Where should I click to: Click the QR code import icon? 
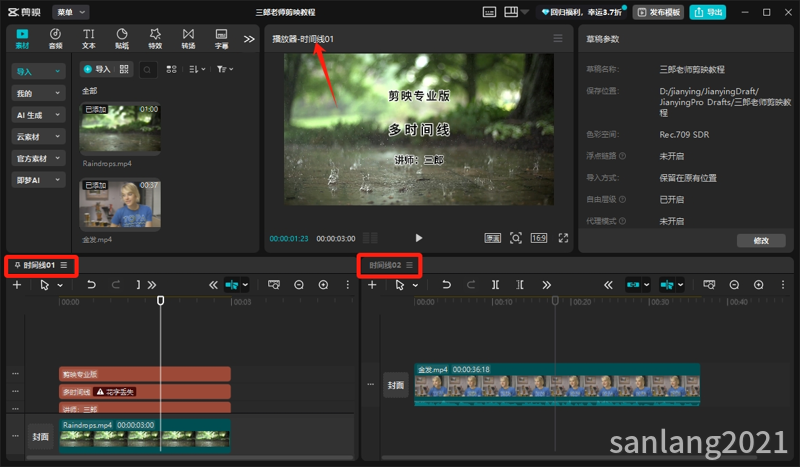click(124, 69)
